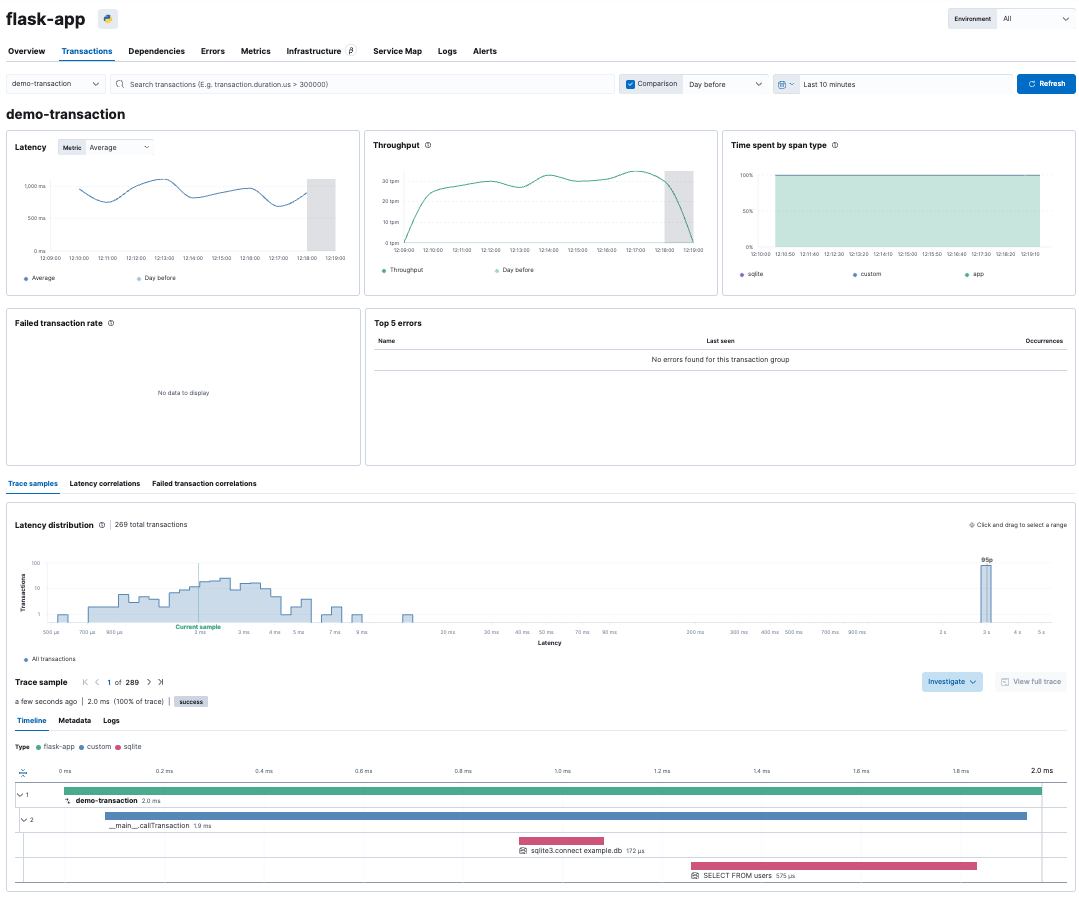Open the trace sample Logs tab
Screen dimensions: 1079x903
(111, 721)
